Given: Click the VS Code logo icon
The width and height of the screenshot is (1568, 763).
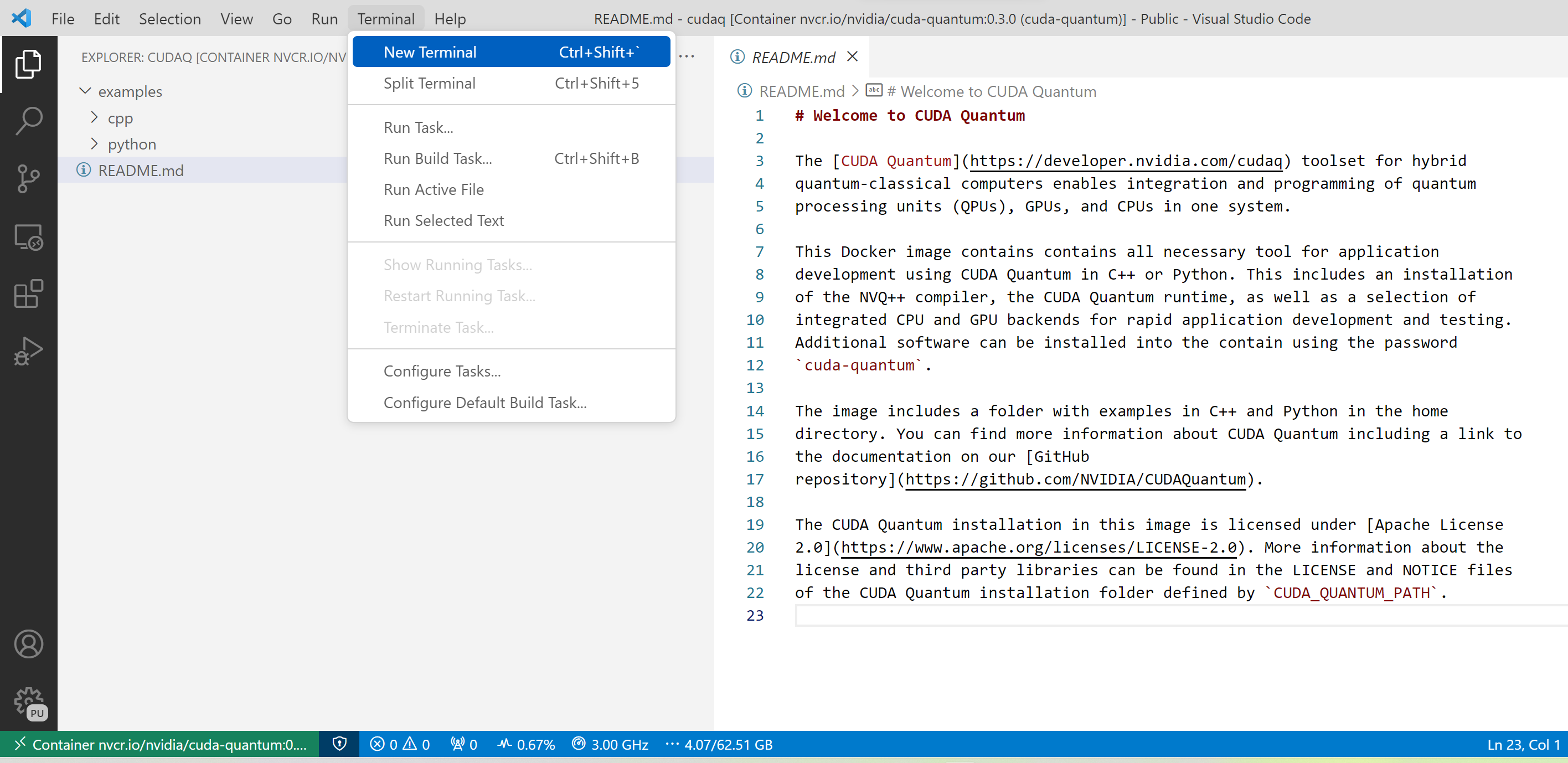Looking at the screenshot, I should pos(20,18).
